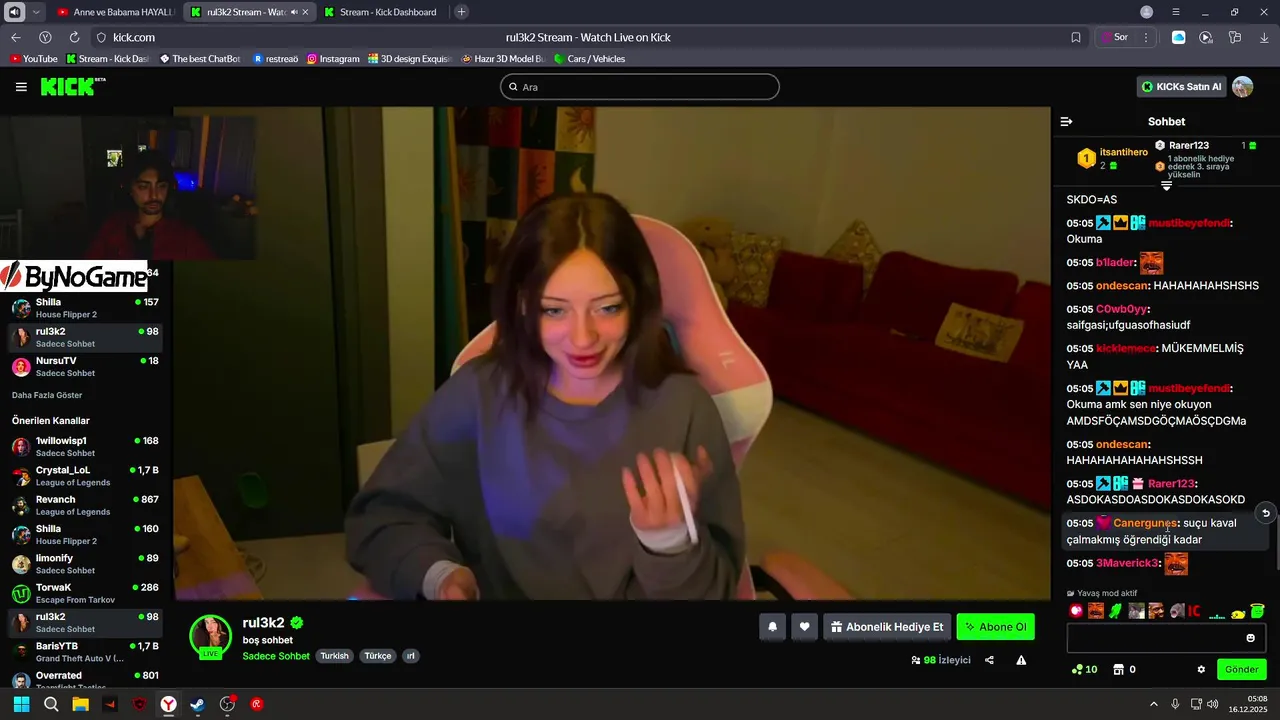Open the browser downloads icon

pos(1264,37)
